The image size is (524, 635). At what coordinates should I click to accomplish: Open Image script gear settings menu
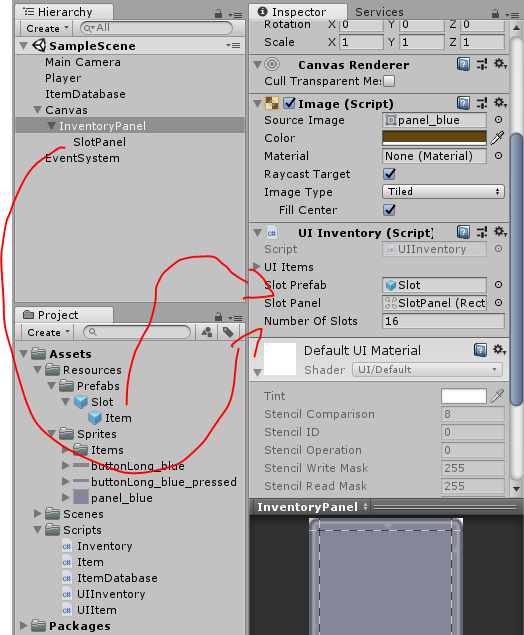tap(501, 103)
